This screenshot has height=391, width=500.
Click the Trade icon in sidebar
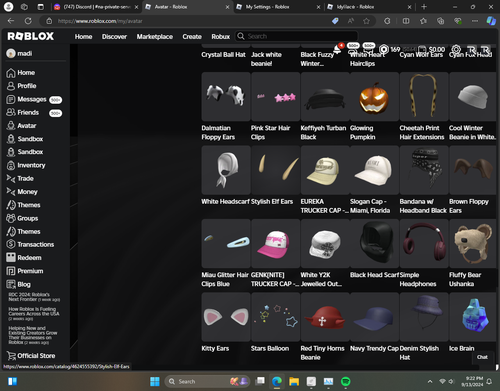coord(11,179)
